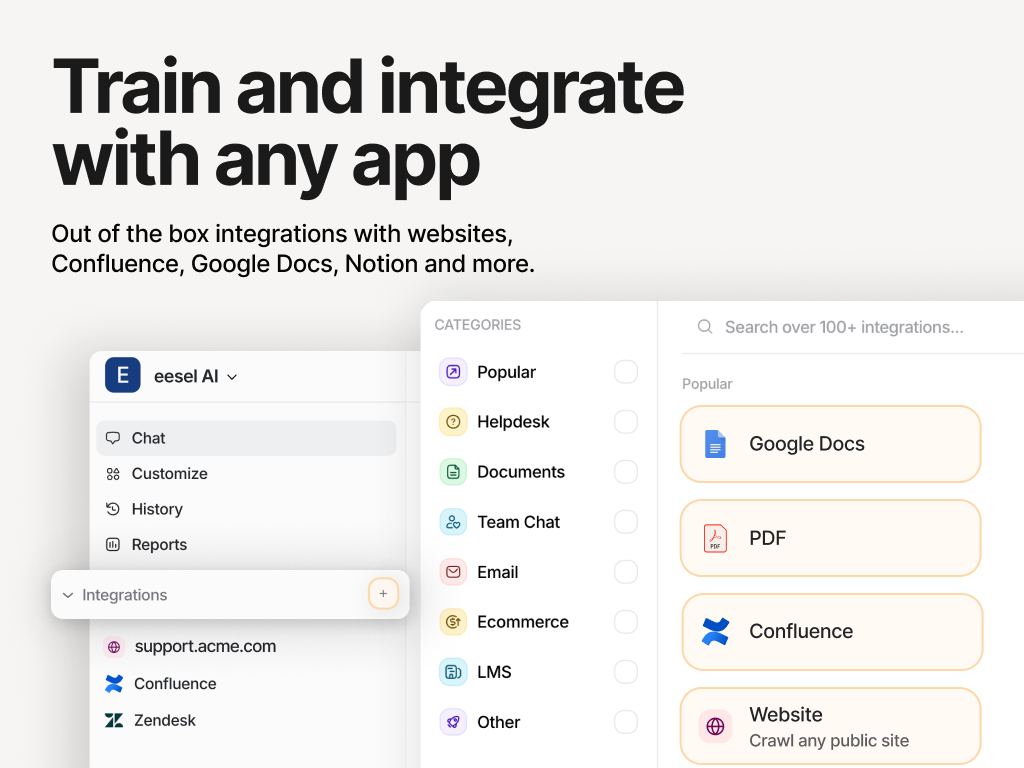The height and width of the screenshot is (768, 1024).
Task: Click the Confluence icon in sidebar
Action: point(114,684)
